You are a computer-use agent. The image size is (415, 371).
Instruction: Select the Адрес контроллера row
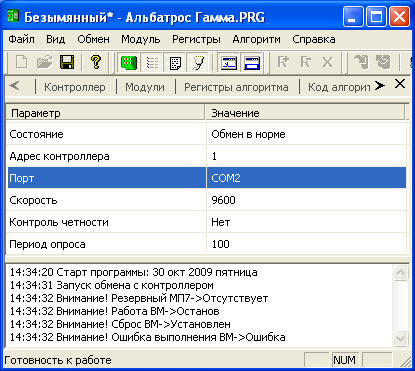tap(206, 156)
